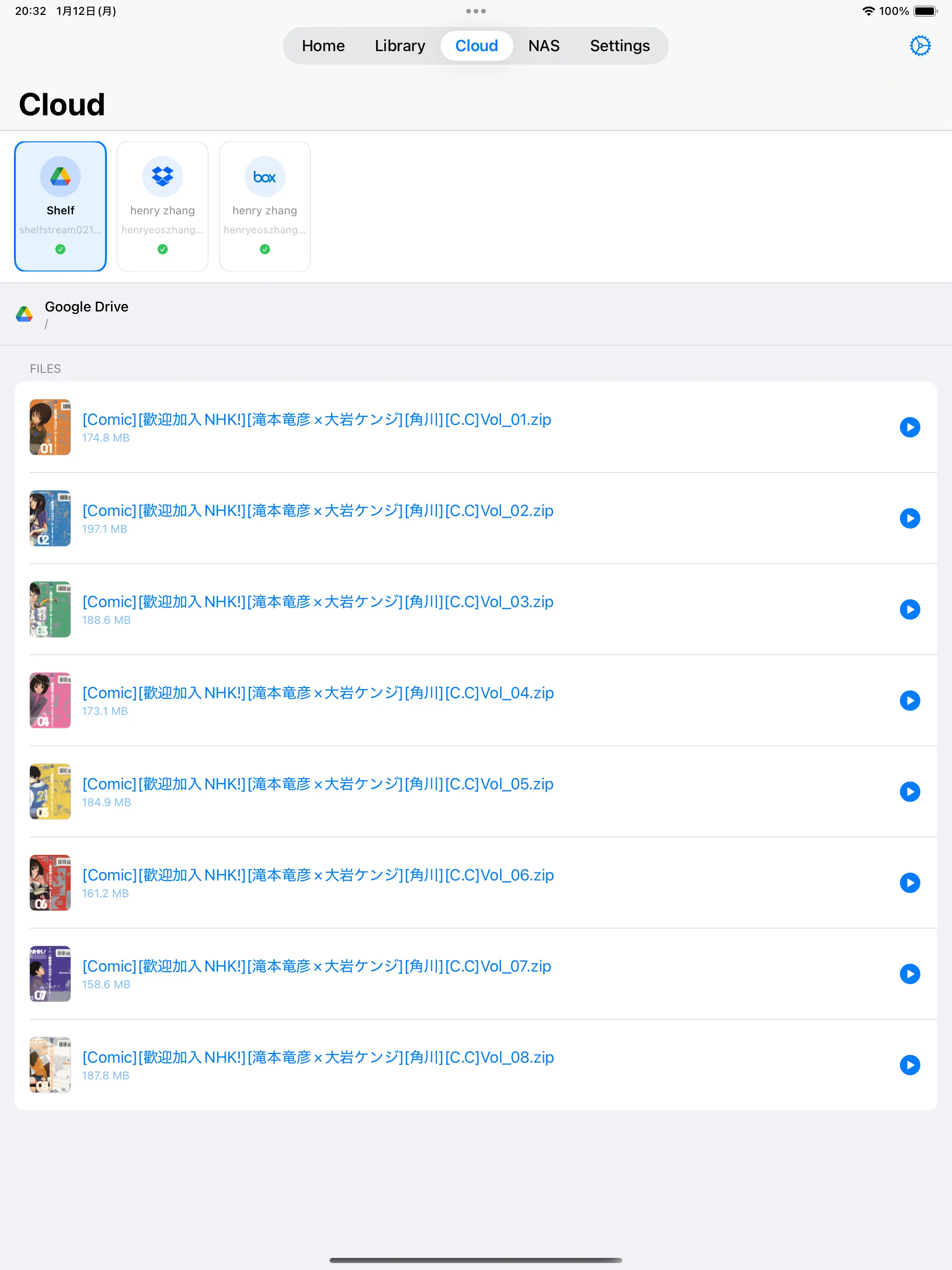Click the play button for Vol_01.zip

coord(910,427)
